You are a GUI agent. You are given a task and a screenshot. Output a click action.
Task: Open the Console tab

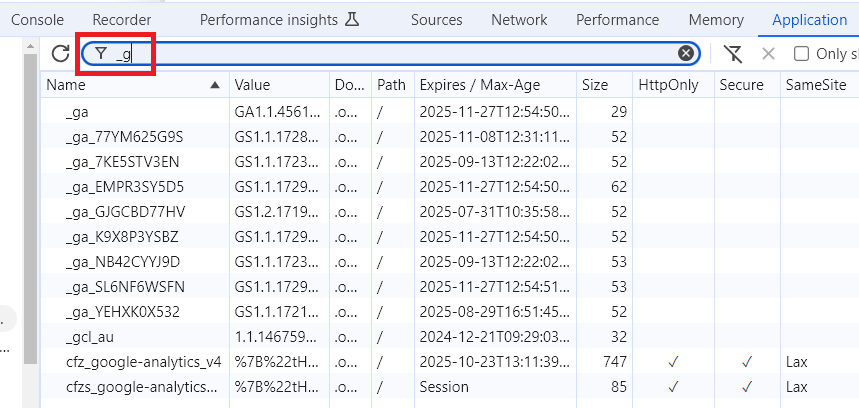click(37, 20)
